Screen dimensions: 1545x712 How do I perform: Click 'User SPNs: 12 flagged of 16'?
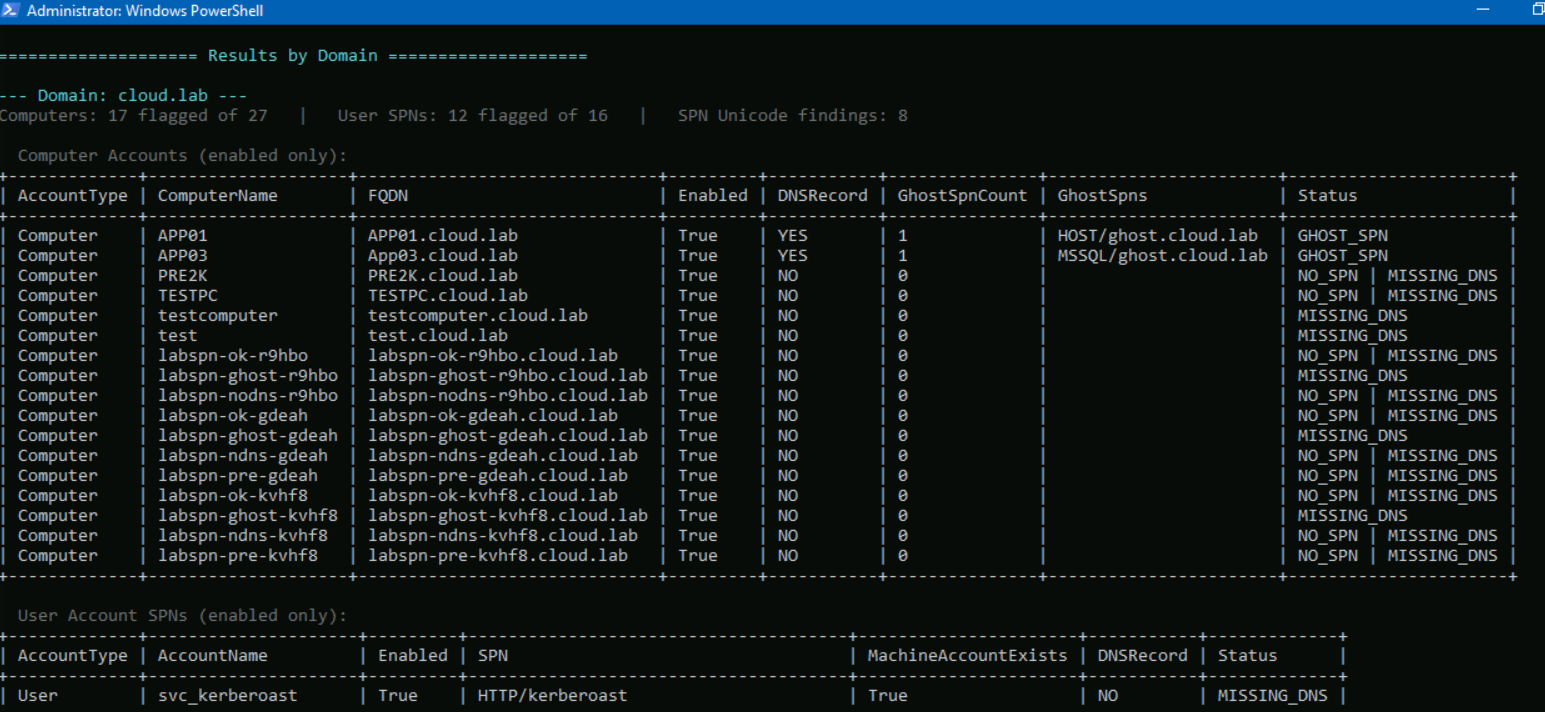472,116
